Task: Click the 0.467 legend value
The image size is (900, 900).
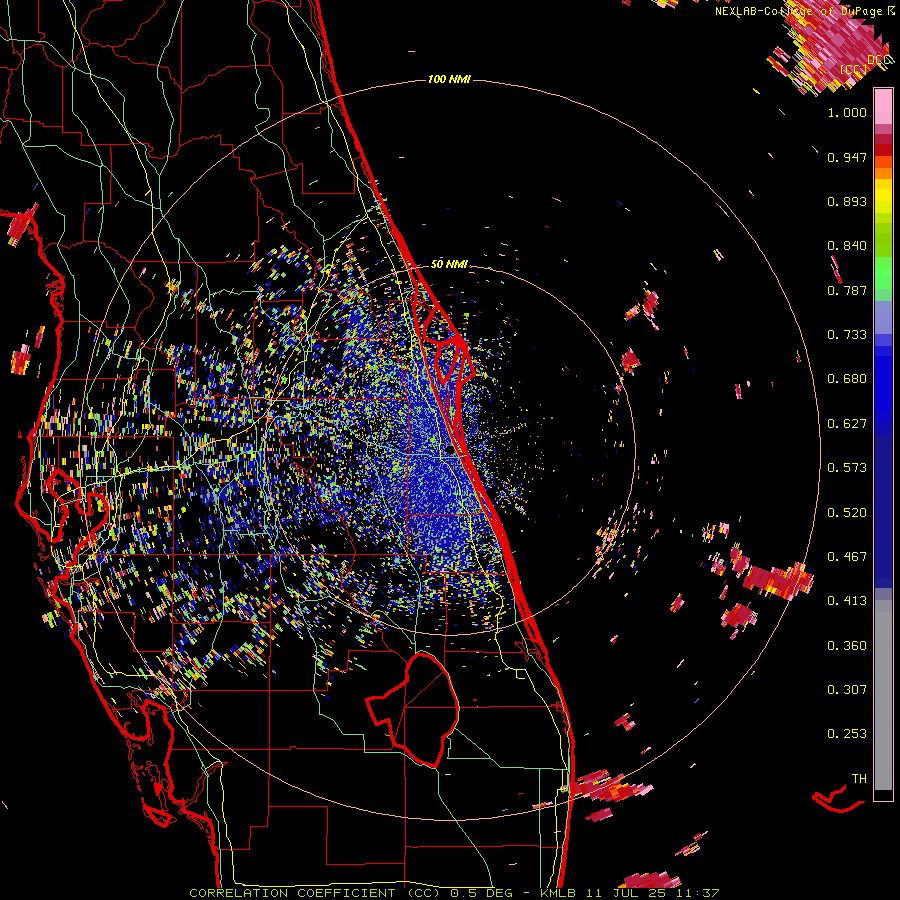Action: point(847,557)
